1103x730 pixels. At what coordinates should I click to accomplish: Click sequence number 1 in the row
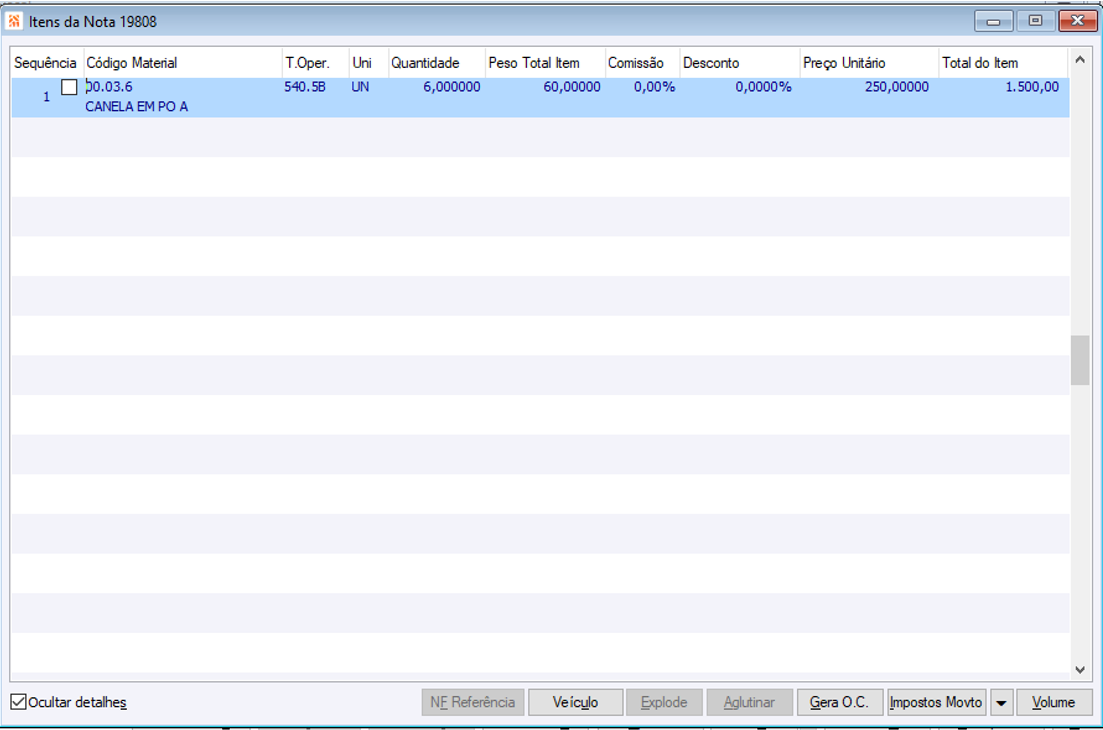point(46,97)
